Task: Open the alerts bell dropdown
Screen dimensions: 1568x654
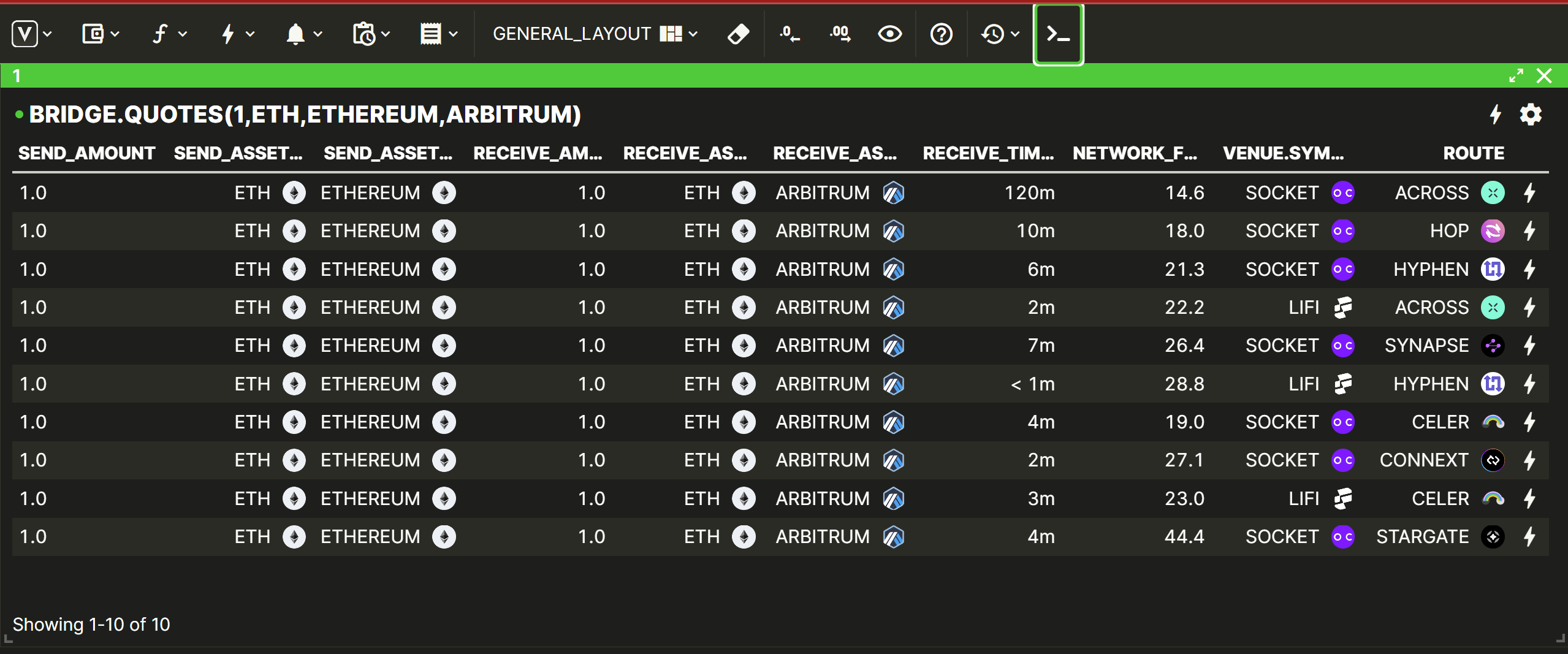Action: click(x=304, y=34)
